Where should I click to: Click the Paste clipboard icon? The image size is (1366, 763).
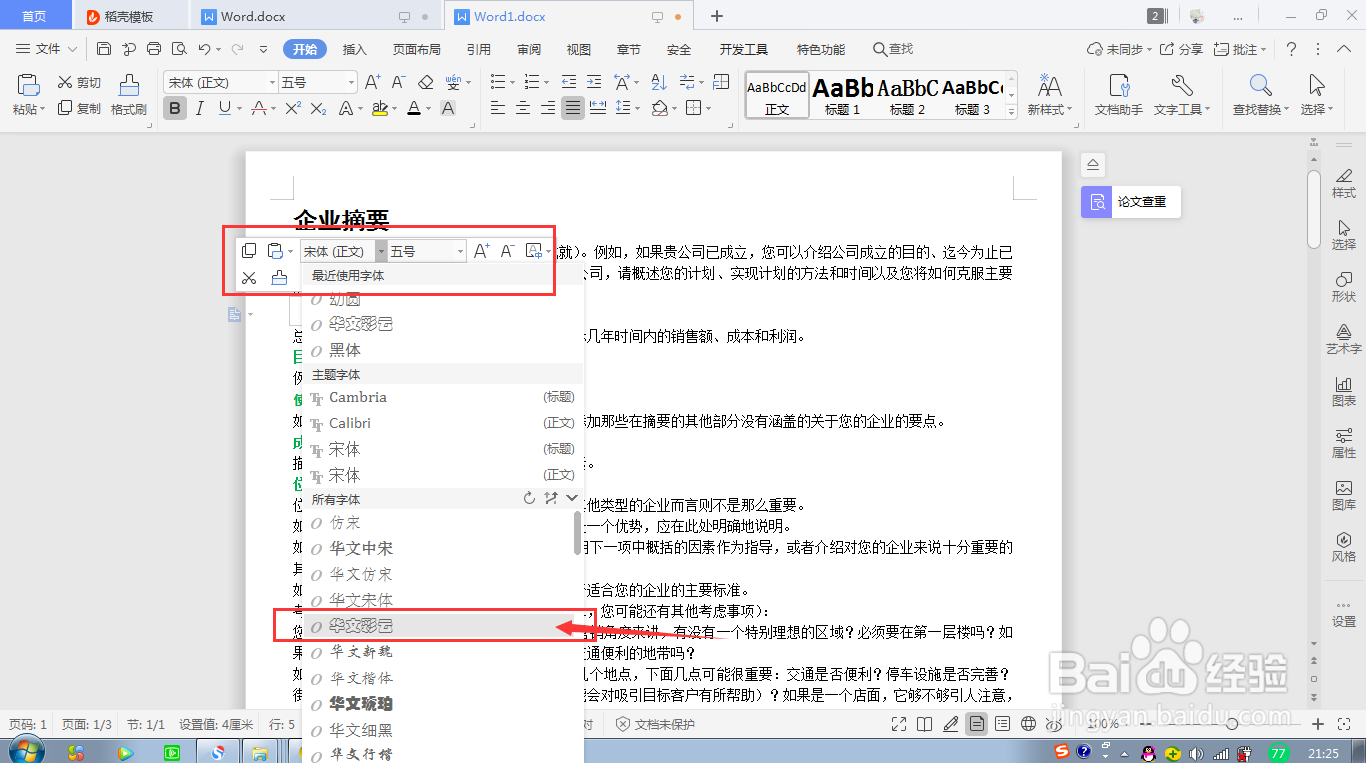click(27, 85)
